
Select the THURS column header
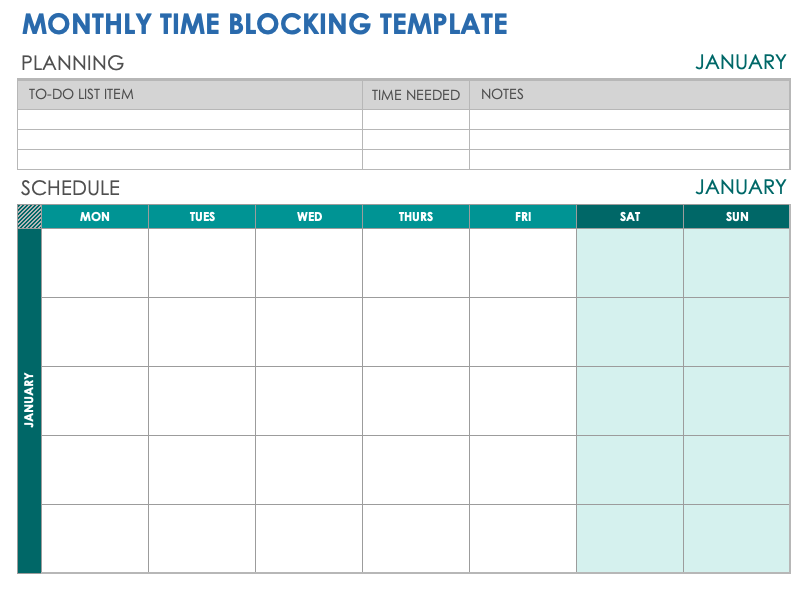[x=416, y=217]
